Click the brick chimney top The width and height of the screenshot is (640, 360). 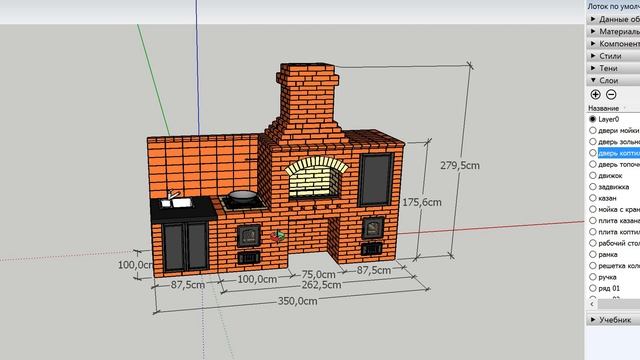coord(308,74)
